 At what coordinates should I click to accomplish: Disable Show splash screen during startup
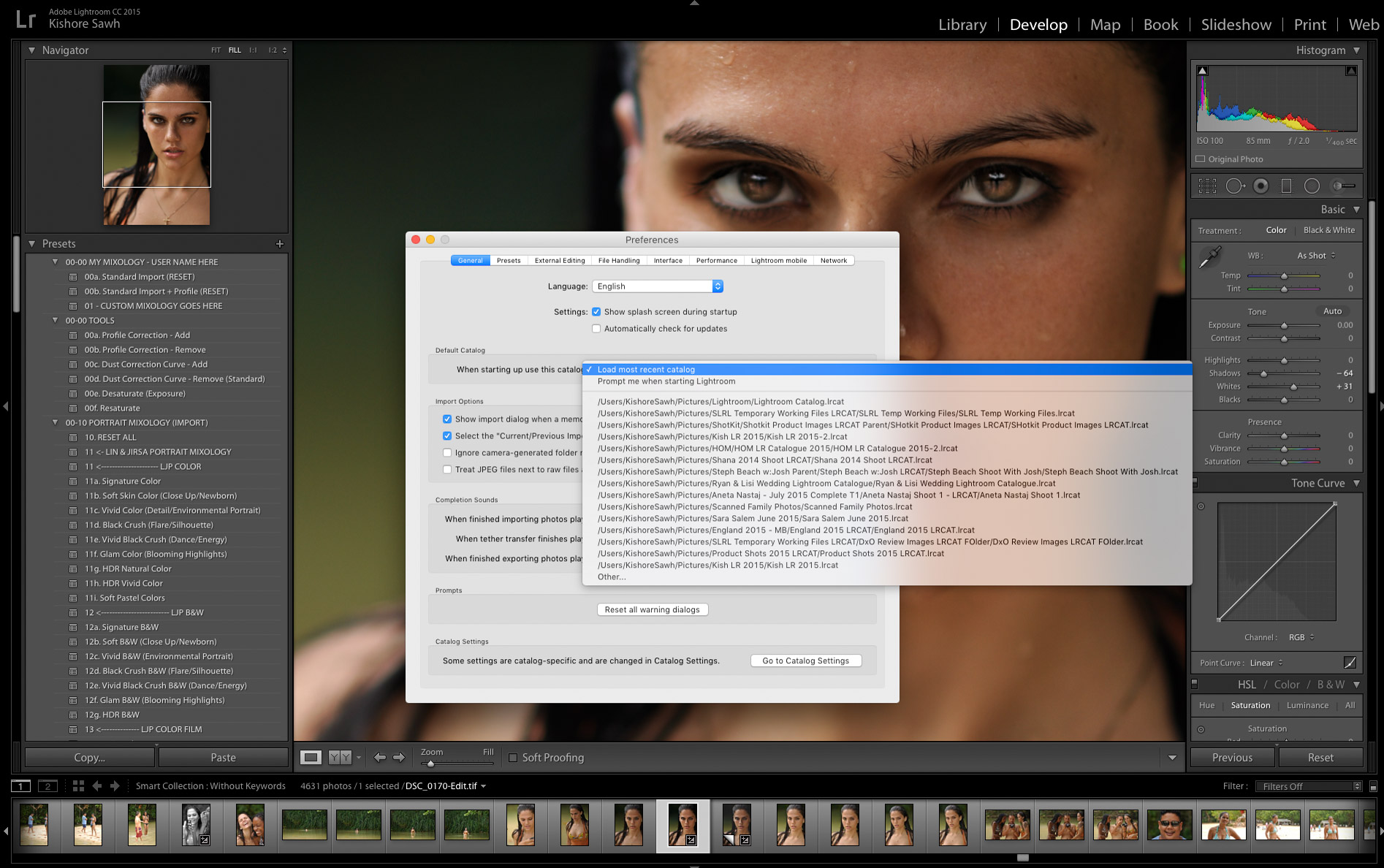point(597,311)
